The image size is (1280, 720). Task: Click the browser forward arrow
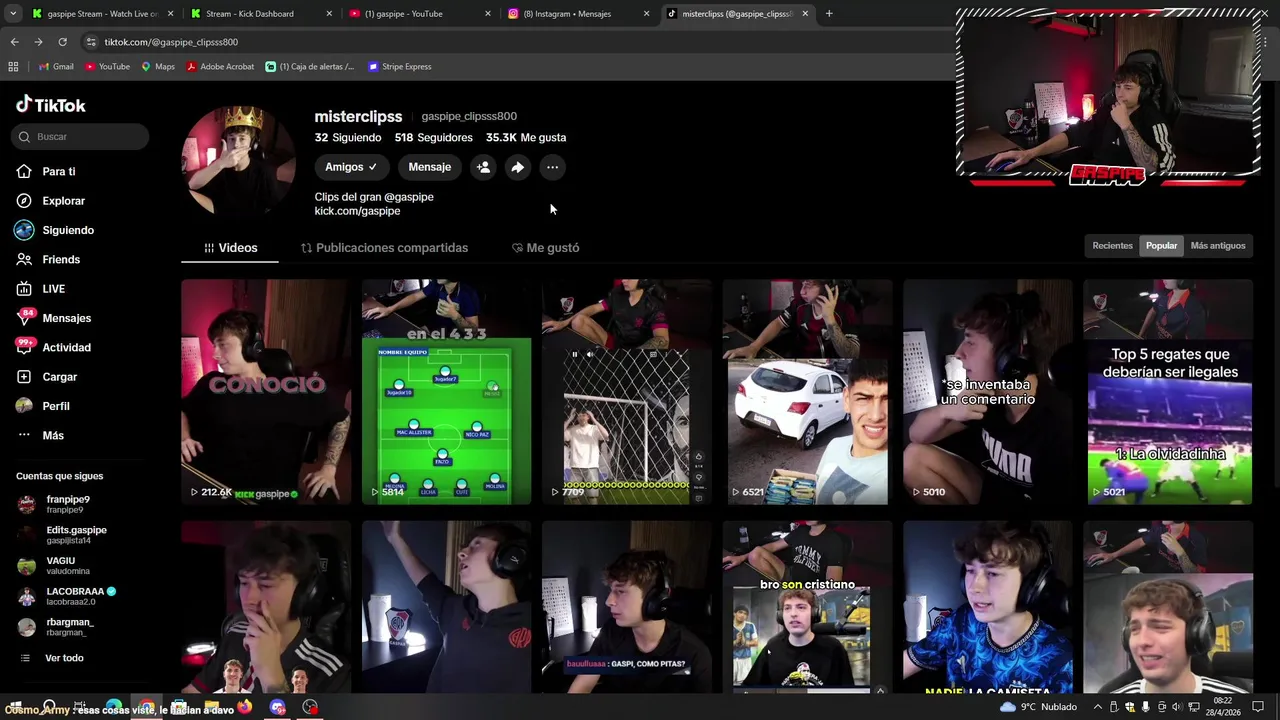click(38, 42)
